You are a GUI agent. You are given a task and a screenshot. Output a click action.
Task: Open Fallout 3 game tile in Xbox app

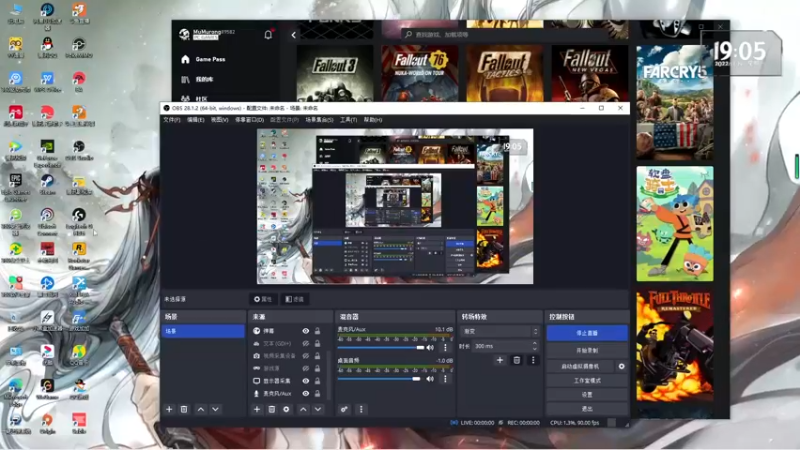(x=335, y=73)
